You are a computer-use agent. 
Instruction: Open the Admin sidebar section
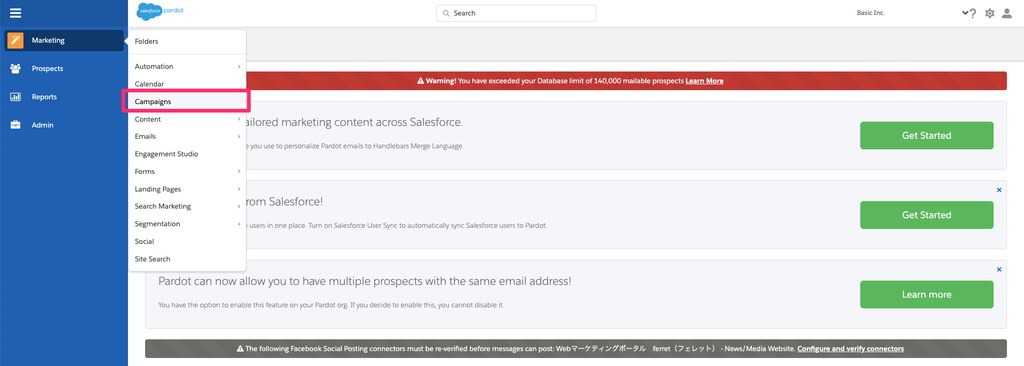[63, 125]
